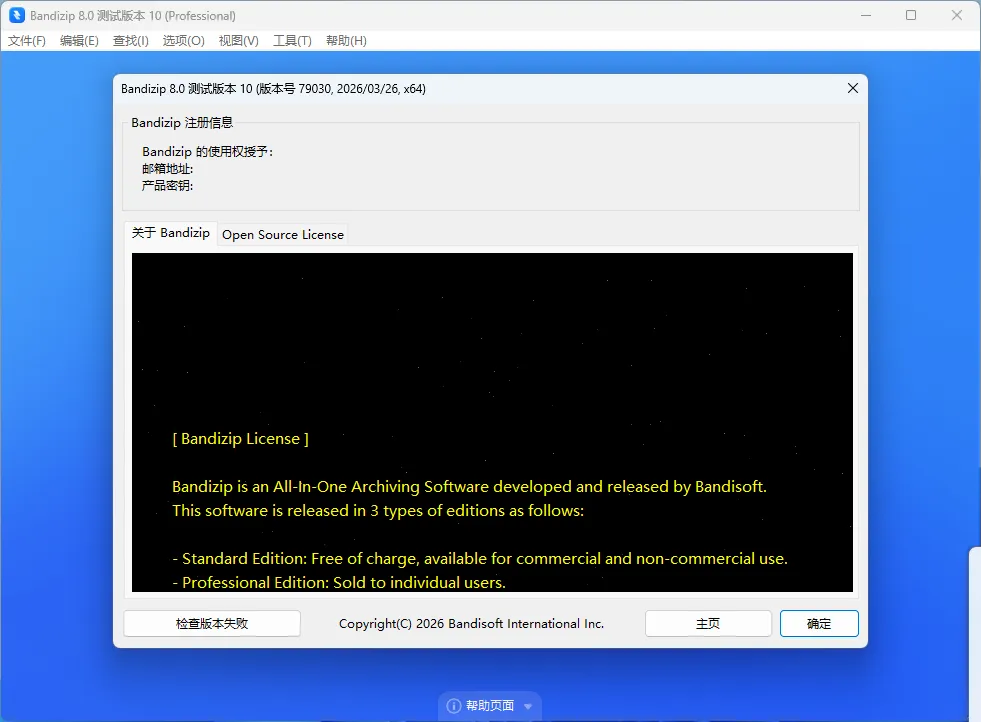
Task: Click the 产品密钥: label
Action: 167,186
